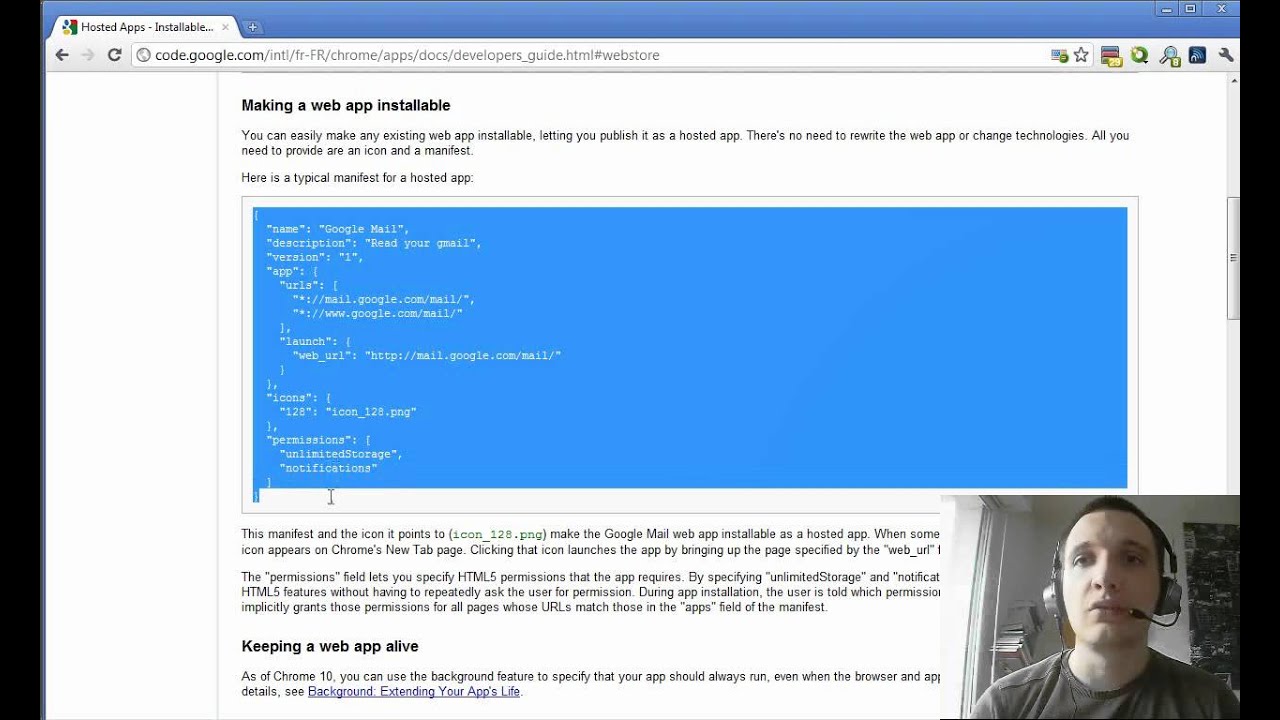The image size is (1280, 720).
Task: Focus the address bar URL
Action: tap(407, 55)
